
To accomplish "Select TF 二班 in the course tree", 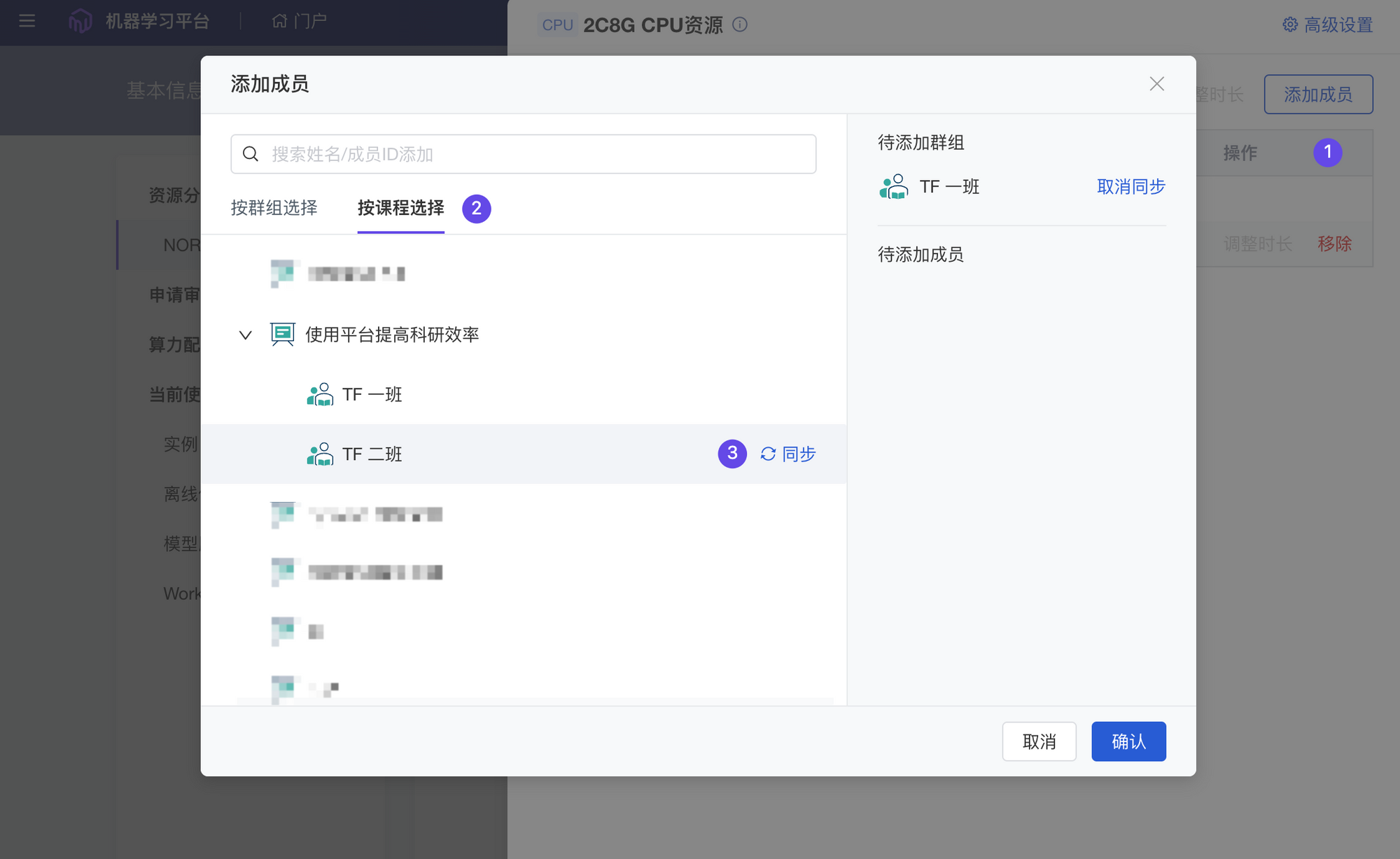I will point(372,454).
